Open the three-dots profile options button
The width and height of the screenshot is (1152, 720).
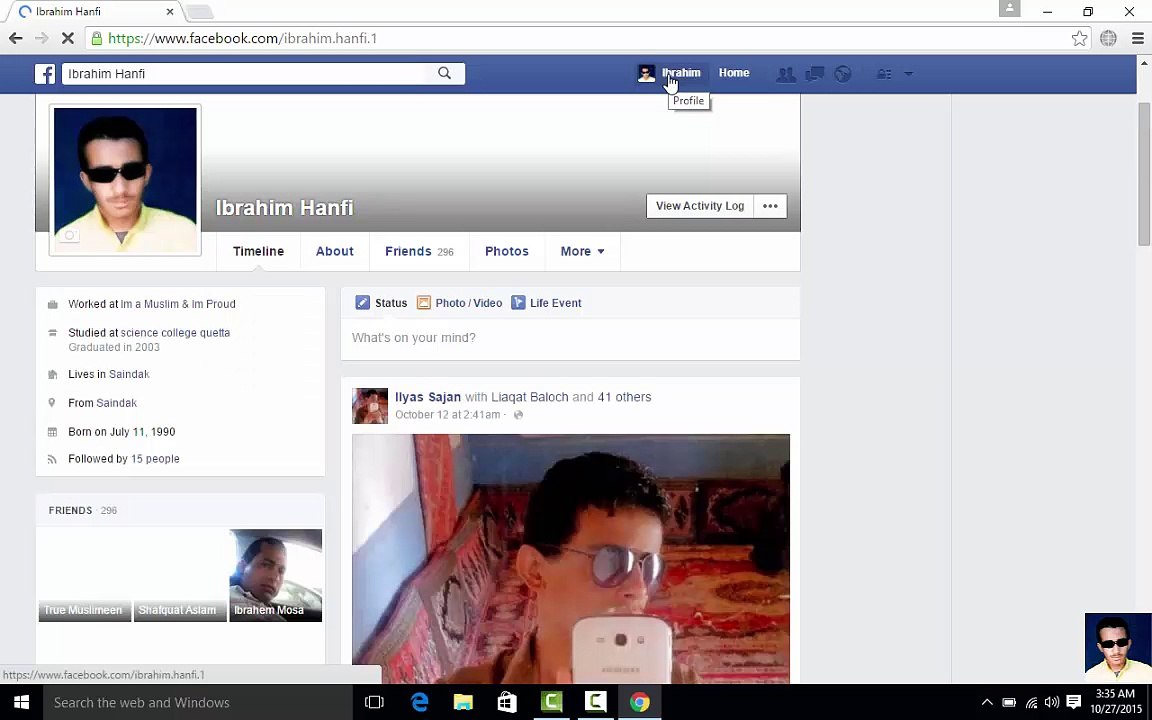point(770,206)
